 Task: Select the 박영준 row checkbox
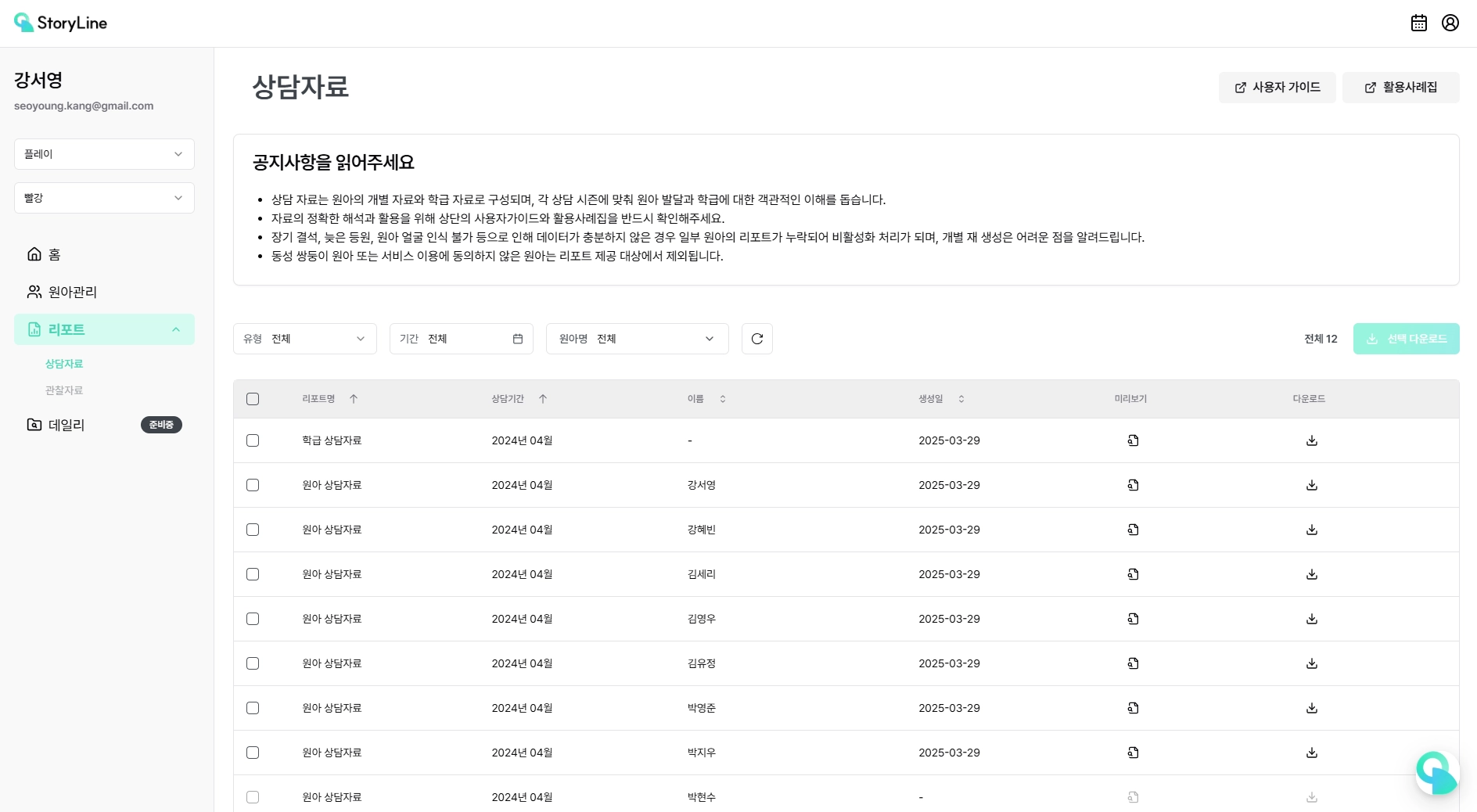click(253, 708)
